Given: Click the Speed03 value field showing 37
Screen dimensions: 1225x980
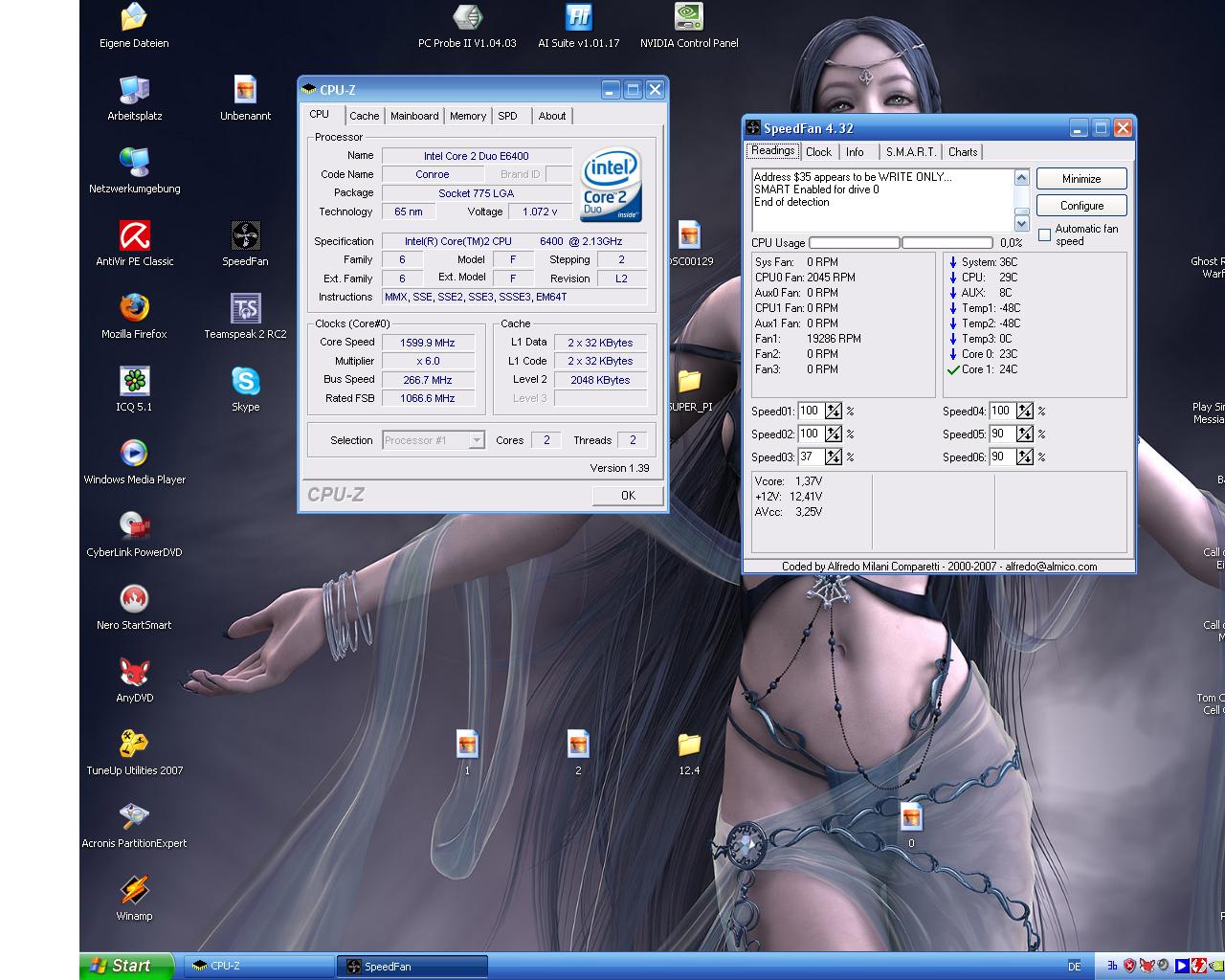Looking at the screenshot, I should [x=811, y=457].
